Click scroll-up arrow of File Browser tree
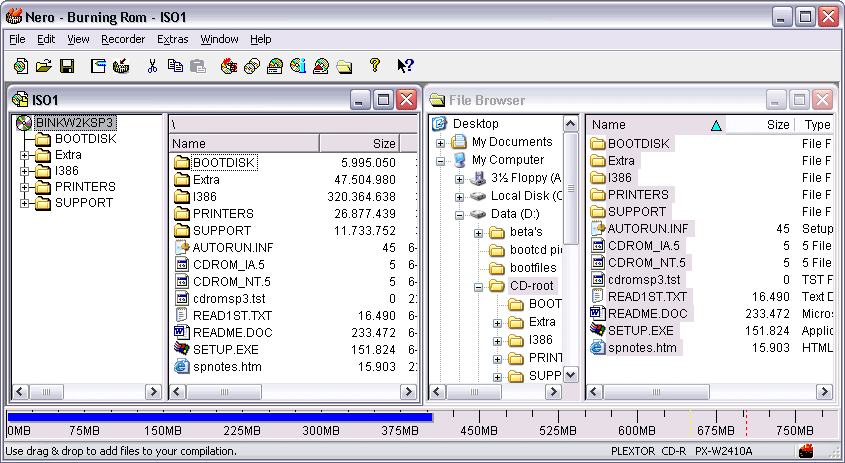The height and width of the screenshot is (463, 845). click(571, 125)
